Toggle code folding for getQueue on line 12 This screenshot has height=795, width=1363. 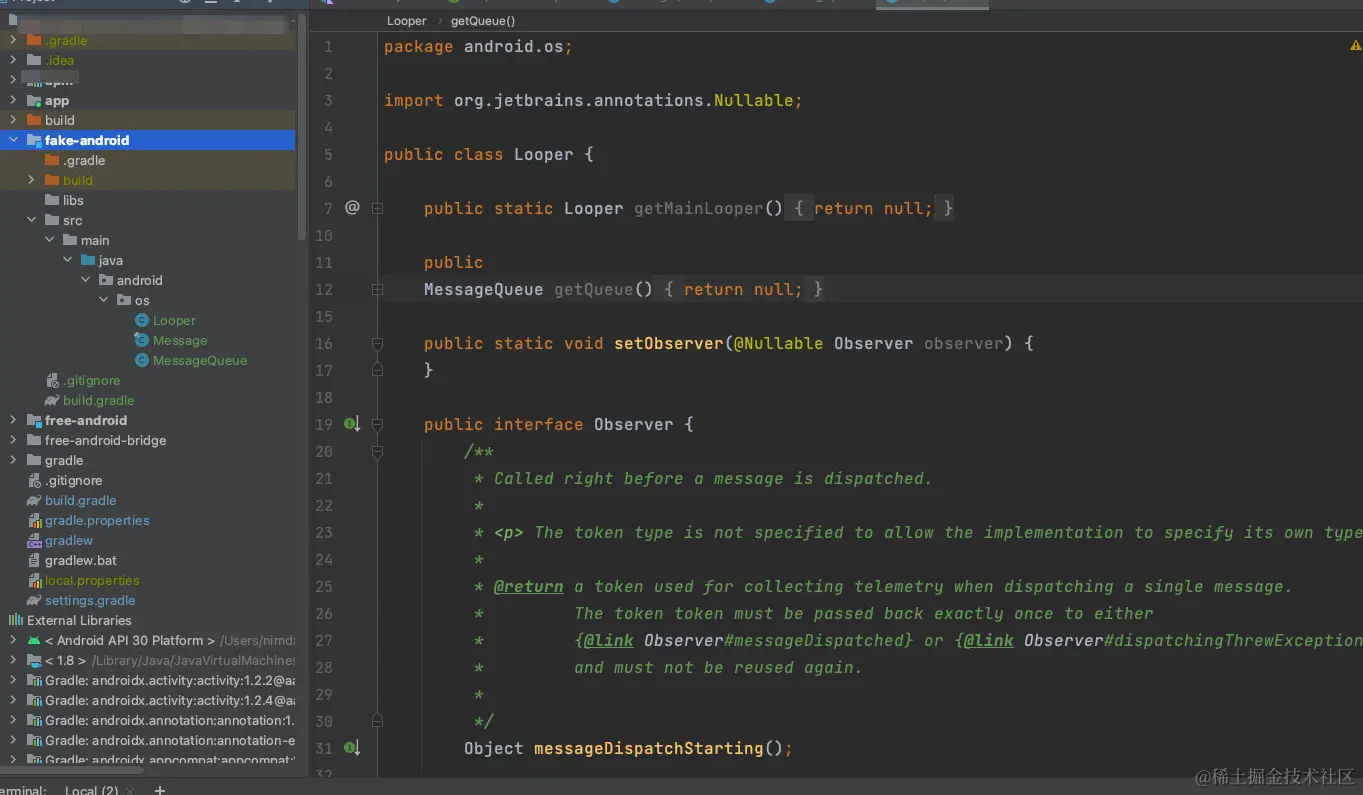click(x=378, y=289)
